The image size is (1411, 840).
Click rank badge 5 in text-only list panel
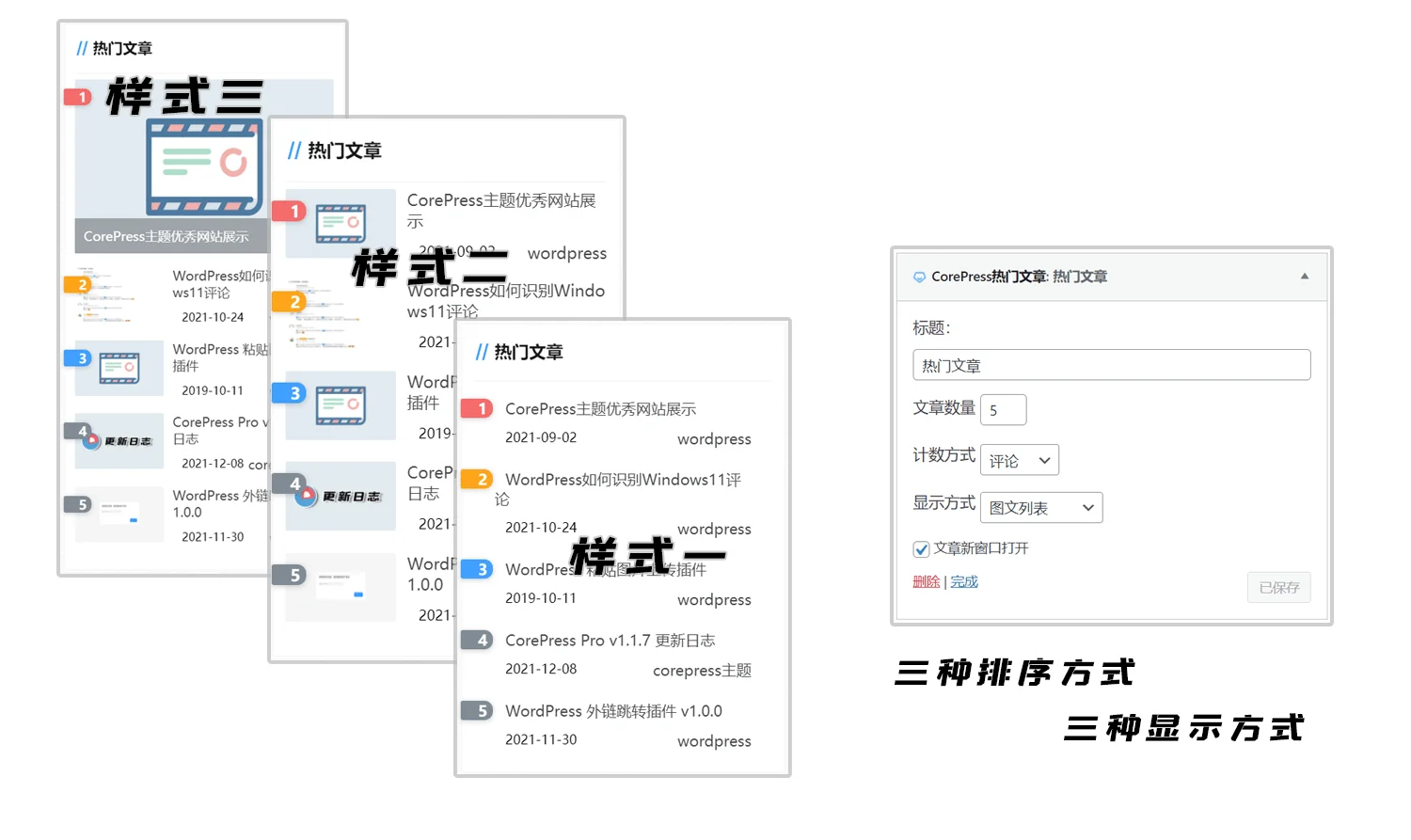coord(478,711)
